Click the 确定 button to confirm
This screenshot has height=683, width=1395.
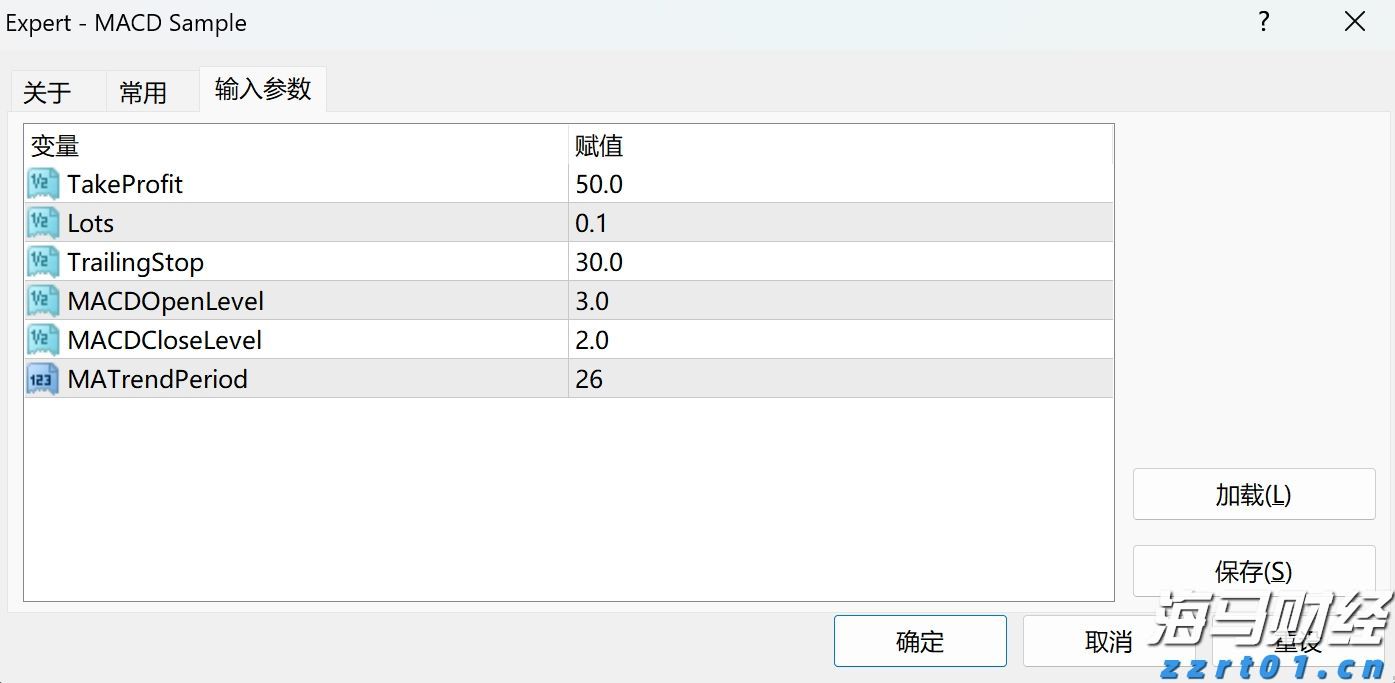(x=919, y=641)
